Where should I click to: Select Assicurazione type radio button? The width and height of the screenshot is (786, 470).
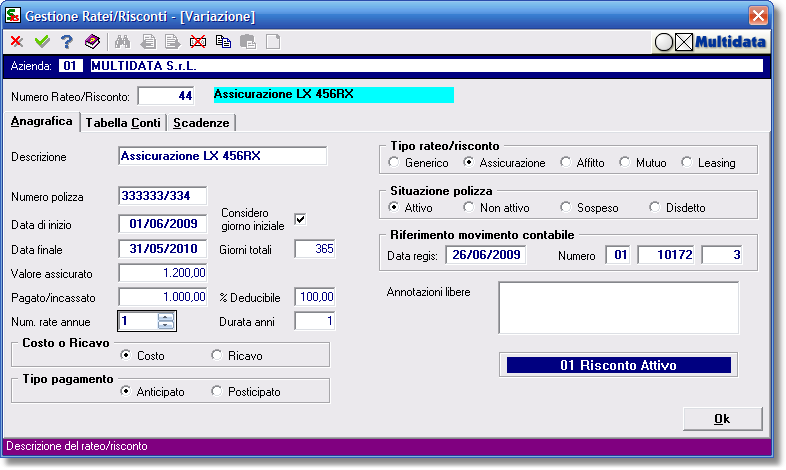coord(468,162)
